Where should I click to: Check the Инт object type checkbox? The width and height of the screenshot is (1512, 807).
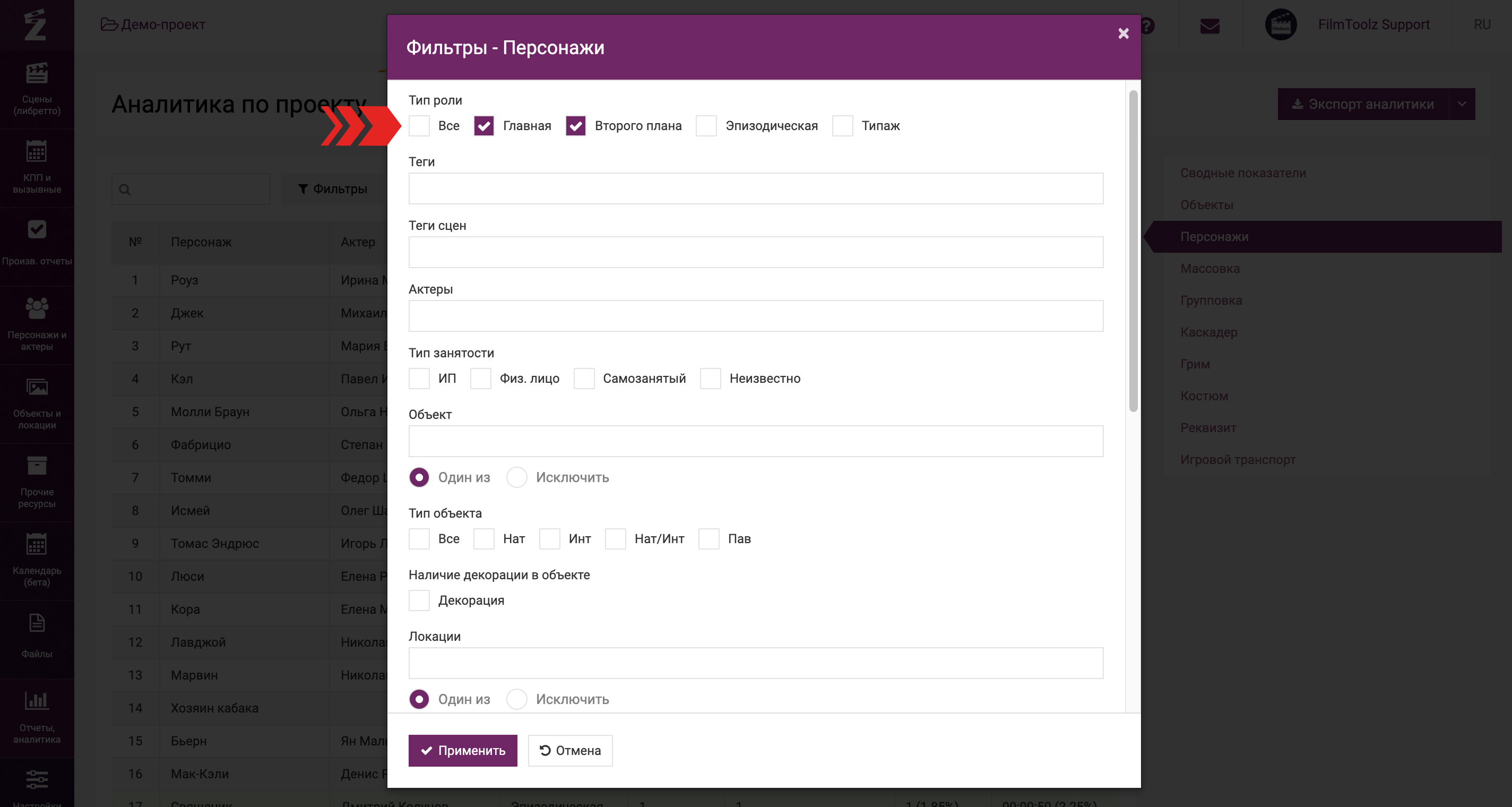point(550,538)
